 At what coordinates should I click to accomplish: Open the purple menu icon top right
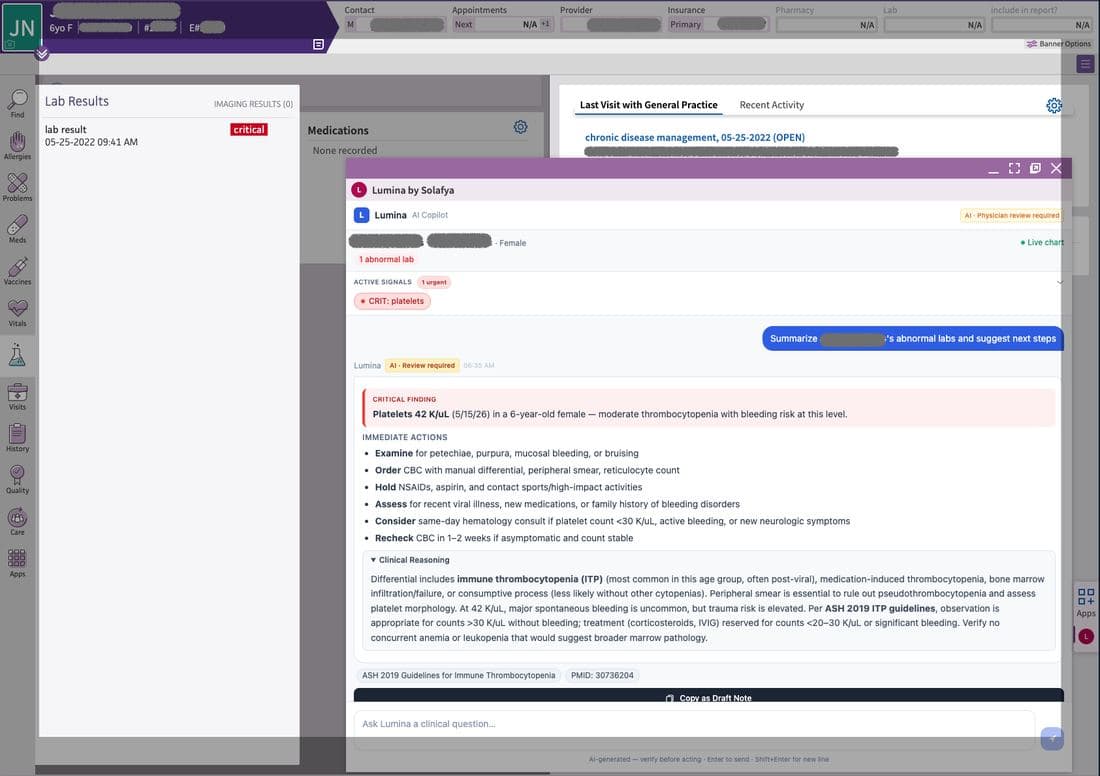(1085, 64)
